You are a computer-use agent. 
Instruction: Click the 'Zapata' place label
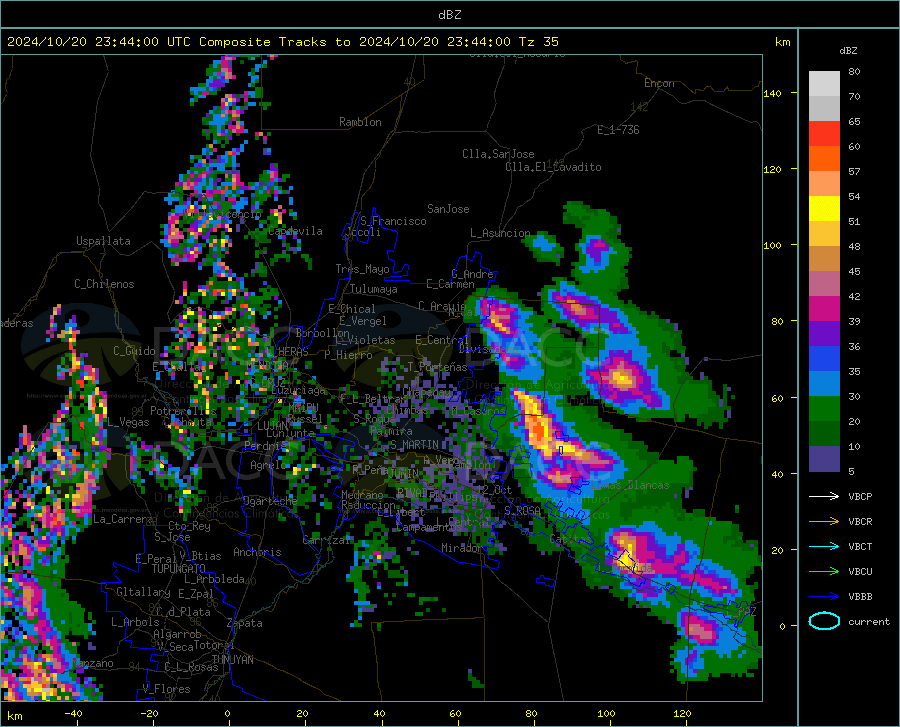pos(245,623)
